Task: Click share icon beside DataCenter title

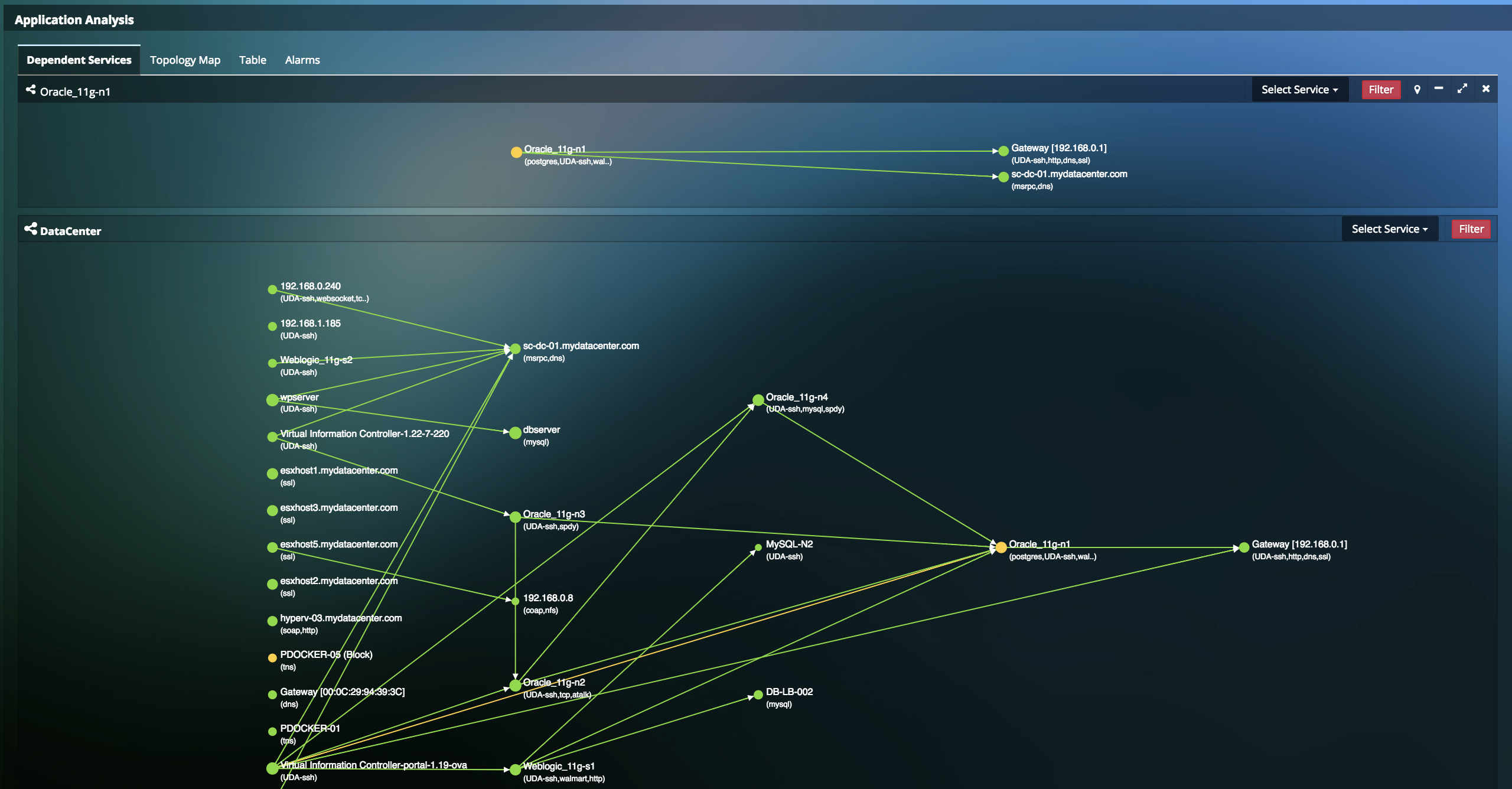Action: coord(31,229)
